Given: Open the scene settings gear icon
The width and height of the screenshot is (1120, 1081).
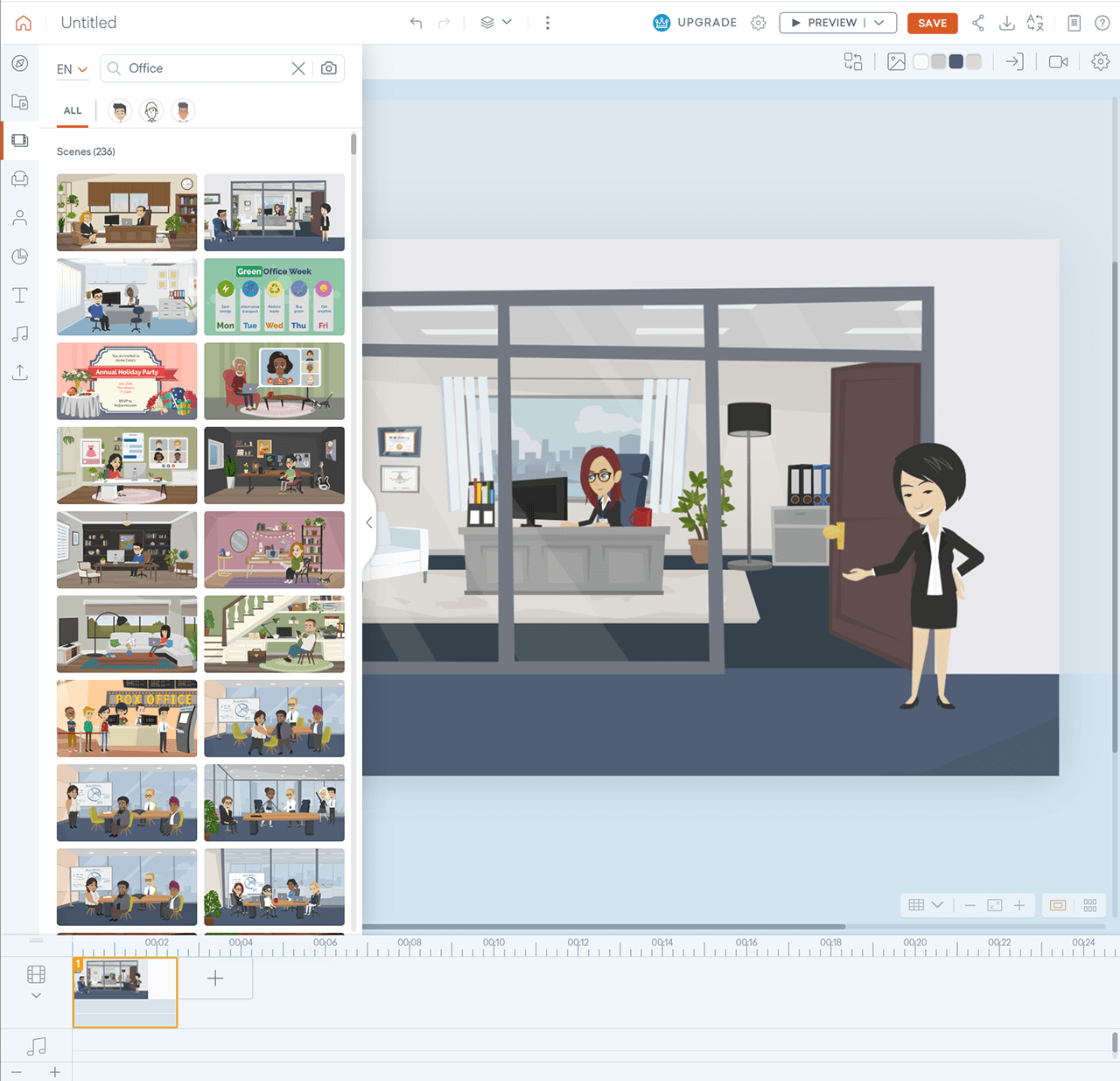Looking at the screenshot, I should (x=1101, y=61).
